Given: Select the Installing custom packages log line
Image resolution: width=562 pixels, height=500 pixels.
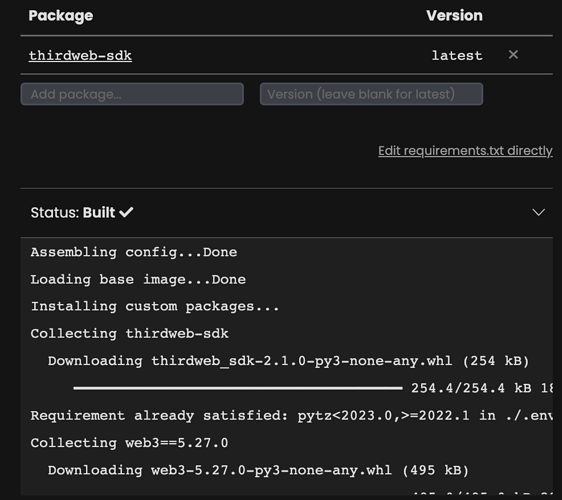Looking at the screenshot, I should [154, 306].
